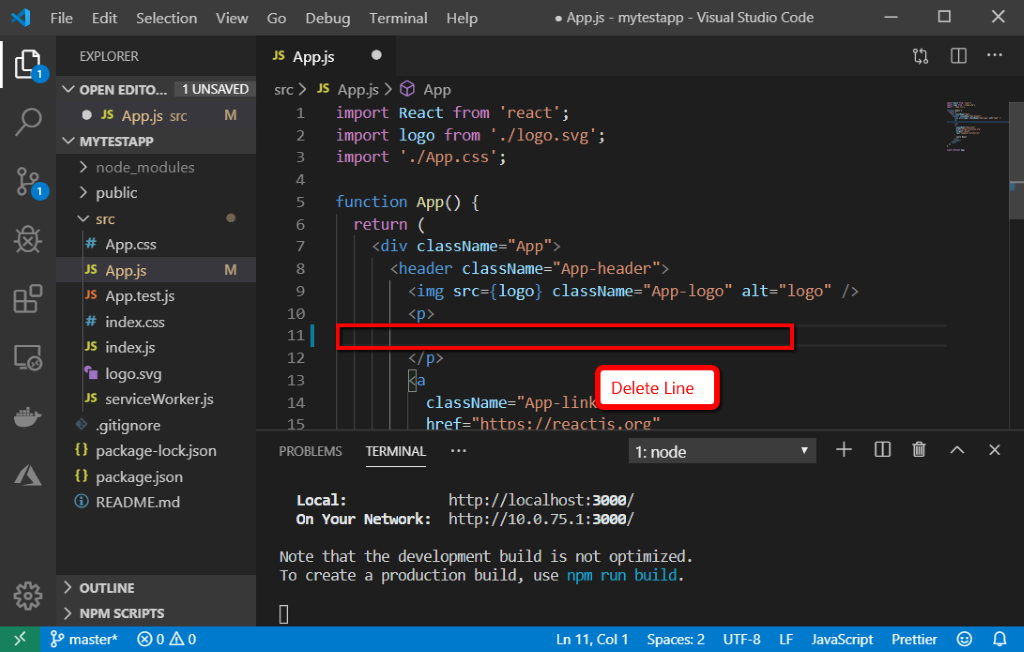This screenshot has width=1024, height=652.
Task: Select App.js src in Open Editors
Action: click(x=157, y=116)
